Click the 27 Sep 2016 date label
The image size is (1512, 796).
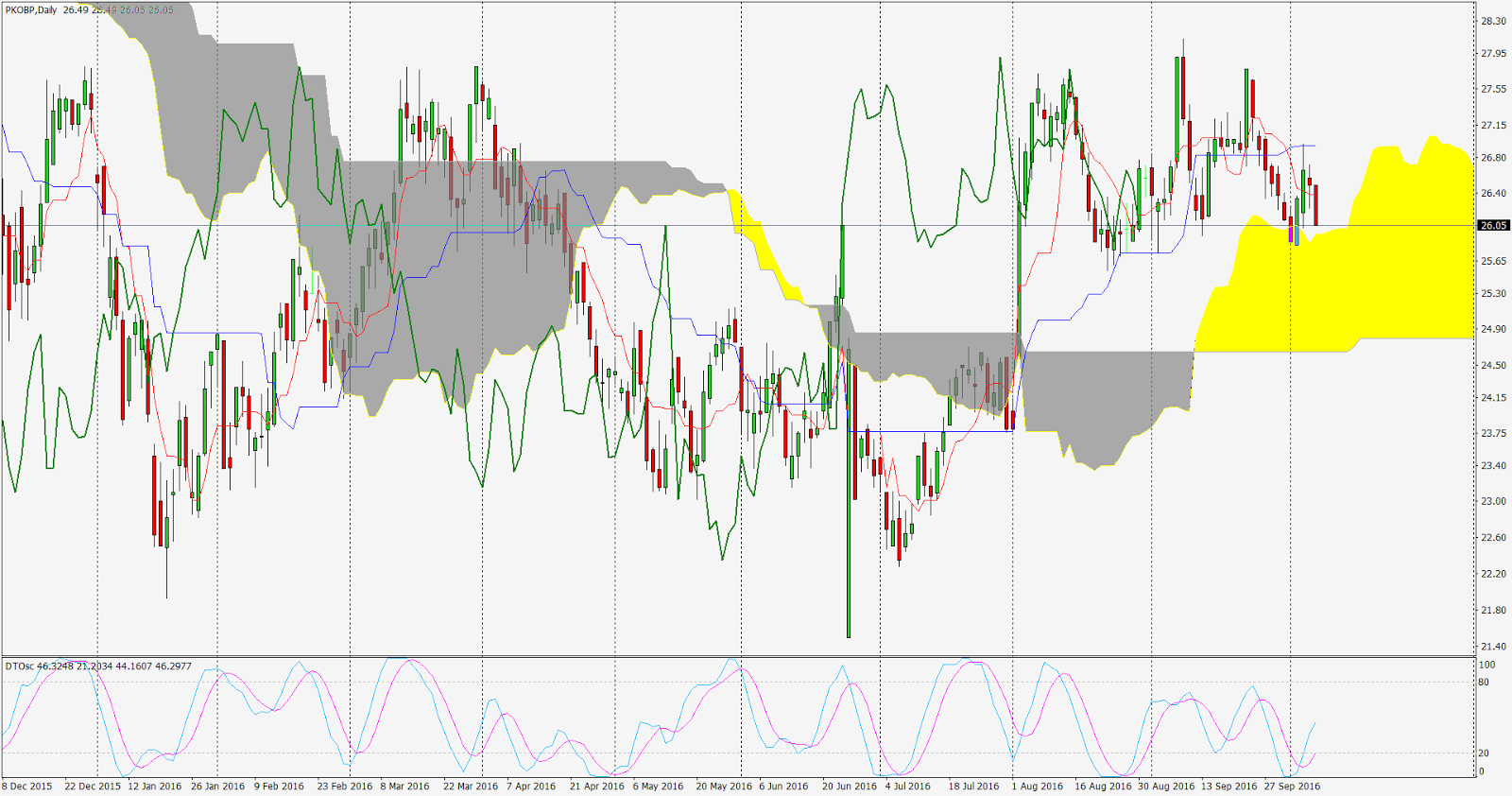point(1293,787)
